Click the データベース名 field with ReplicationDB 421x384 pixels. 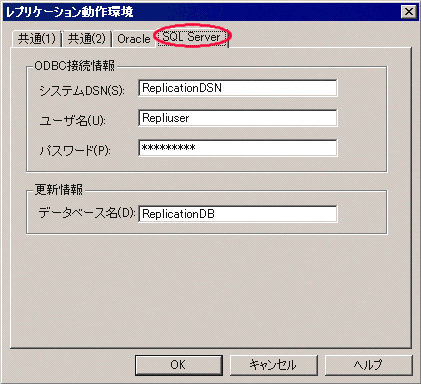(238, 214)
